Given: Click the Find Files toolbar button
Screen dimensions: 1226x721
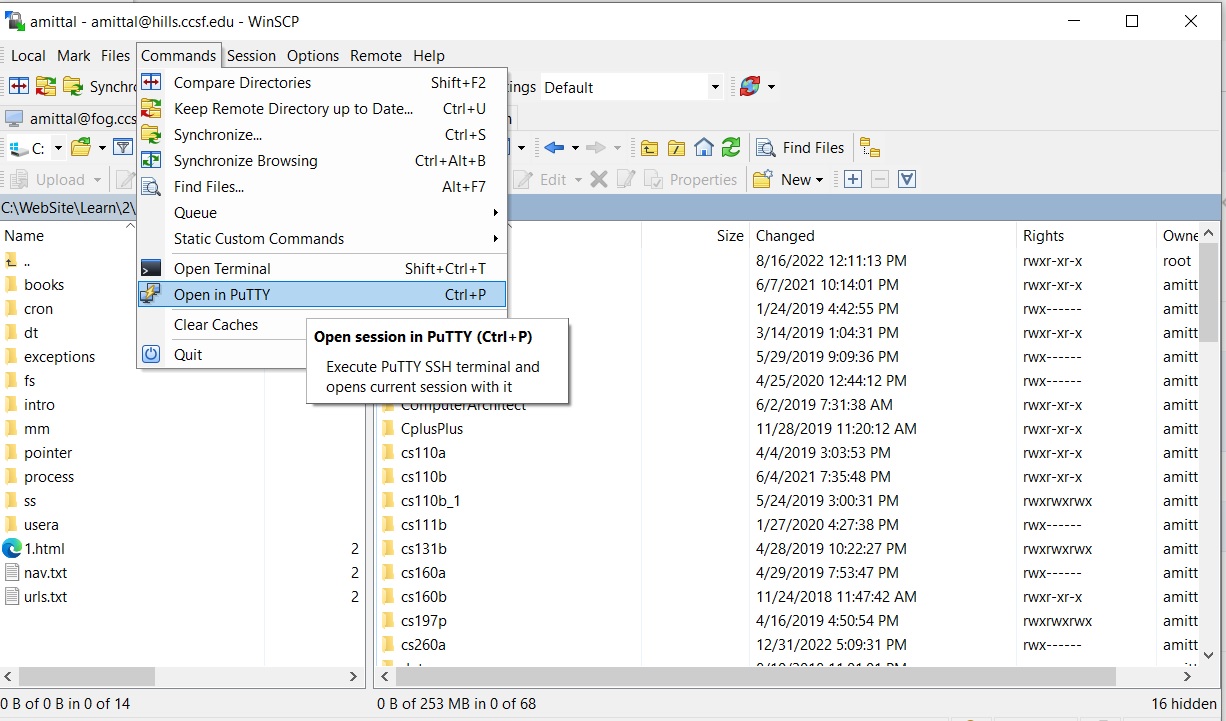Looking at the screenshot, I should click(x=800, y=148).
